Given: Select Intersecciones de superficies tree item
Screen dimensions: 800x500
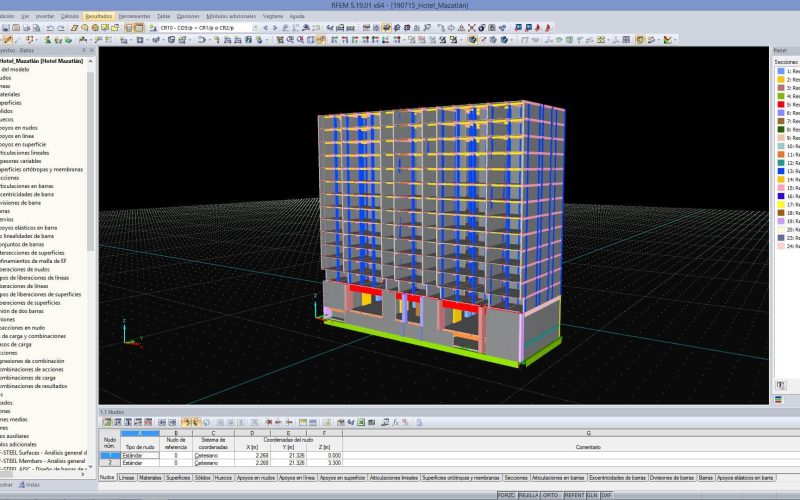Looking at the screenshot, I should (x=32, y=253).
